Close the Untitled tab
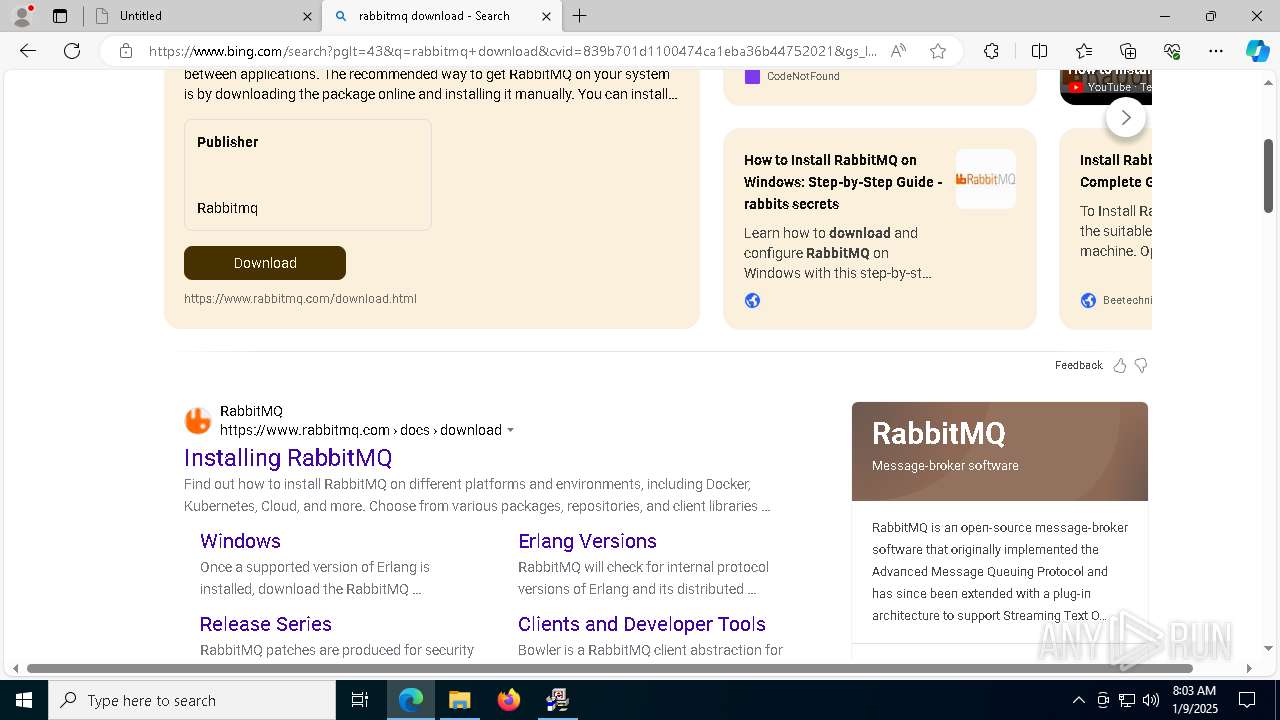This screenshot has width=1280, height=720. 307,16
